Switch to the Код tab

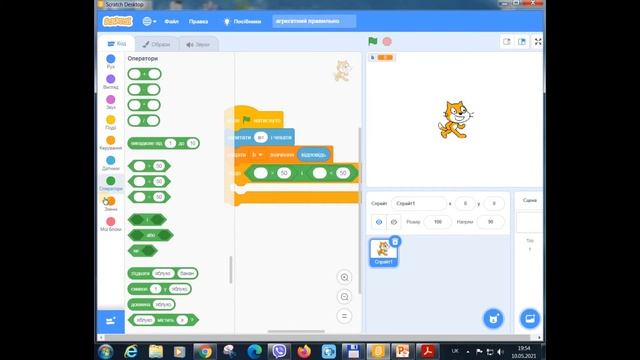click(x=117, y=44)
